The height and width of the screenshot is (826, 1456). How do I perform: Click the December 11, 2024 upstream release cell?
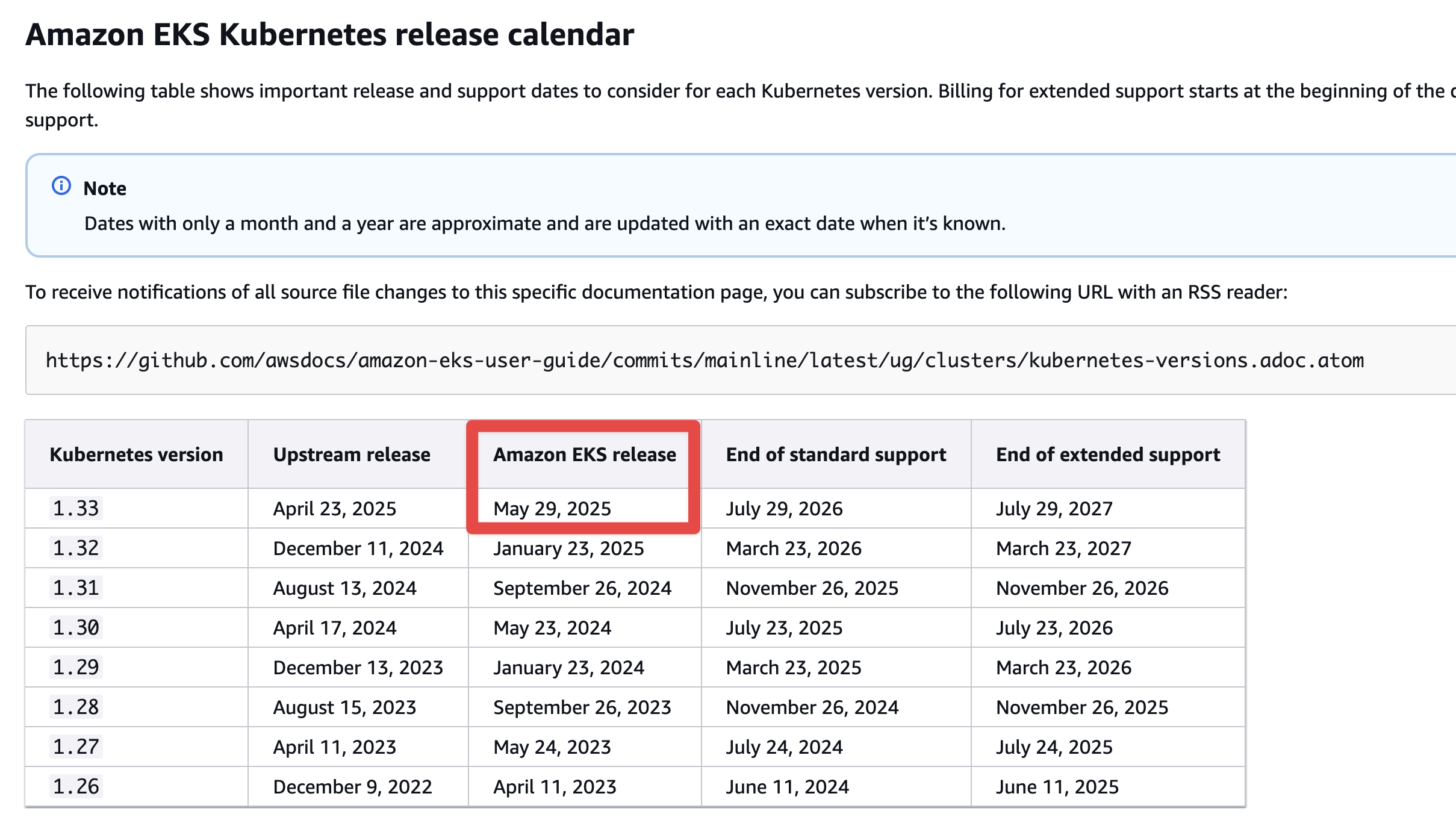point(358,549)
